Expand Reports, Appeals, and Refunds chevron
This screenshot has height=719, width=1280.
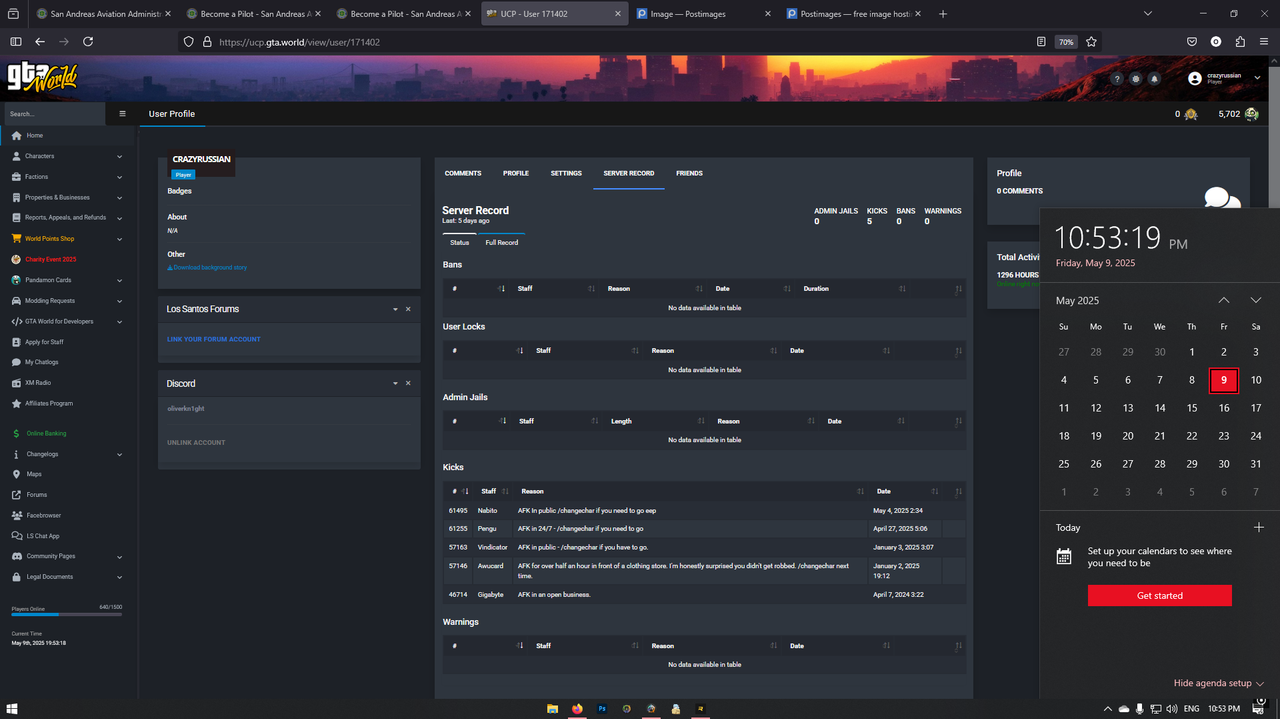coord(120,218)
